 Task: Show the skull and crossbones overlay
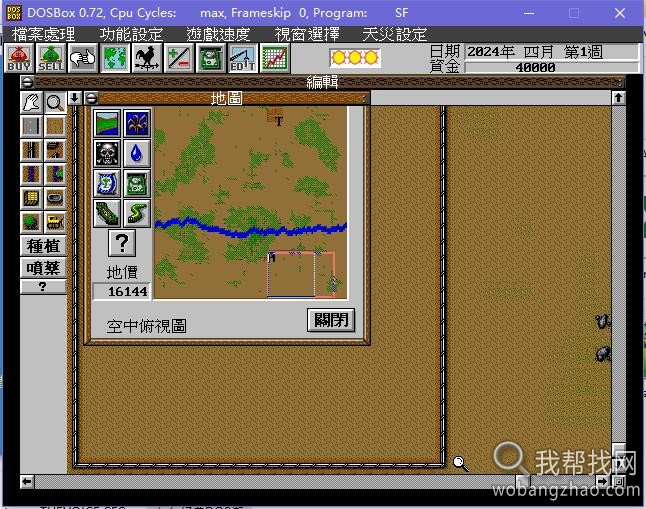[x=107, y=153]
